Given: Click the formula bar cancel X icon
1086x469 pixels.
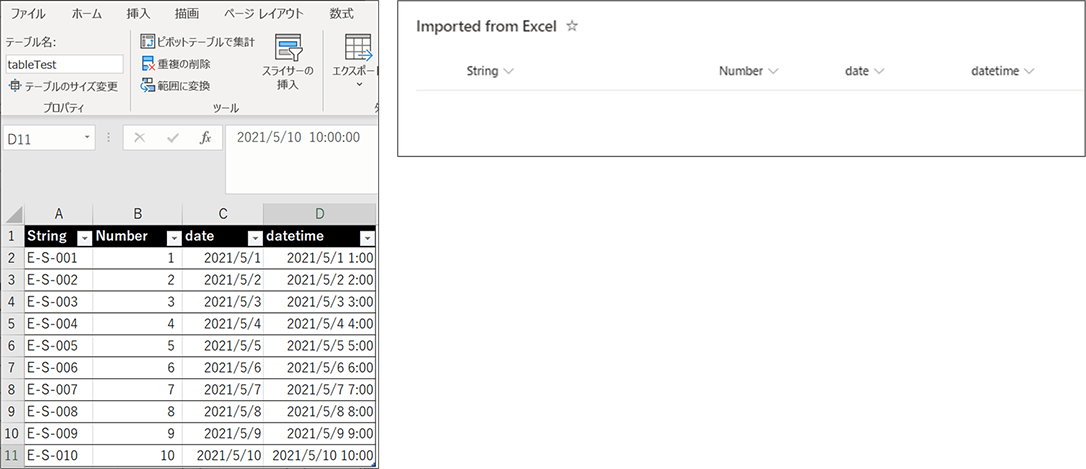Looking at the screenshot, I should coord(139,138).
